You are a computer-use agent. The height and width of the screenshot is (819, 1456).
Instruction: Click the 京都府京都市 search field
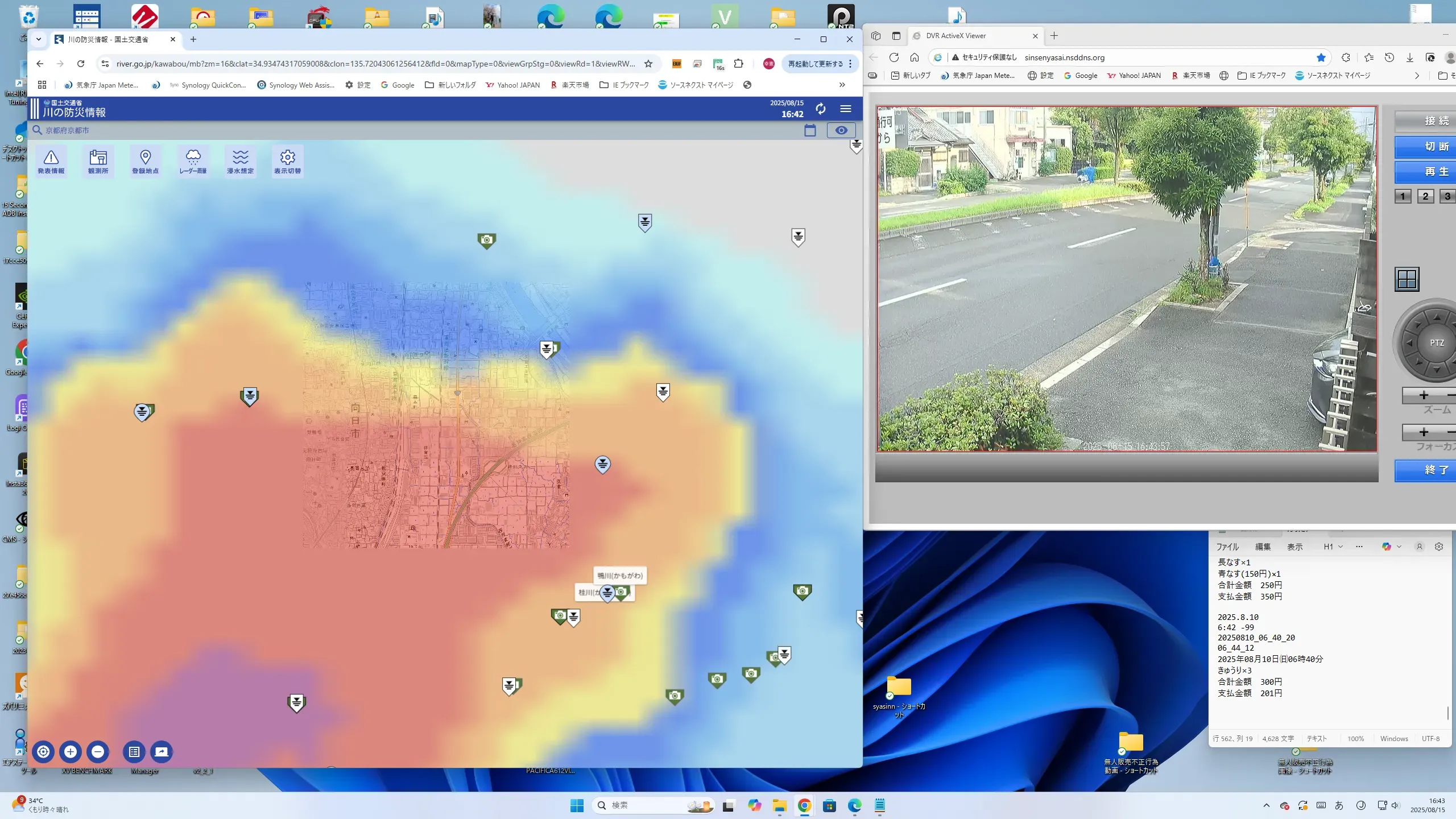68,130
